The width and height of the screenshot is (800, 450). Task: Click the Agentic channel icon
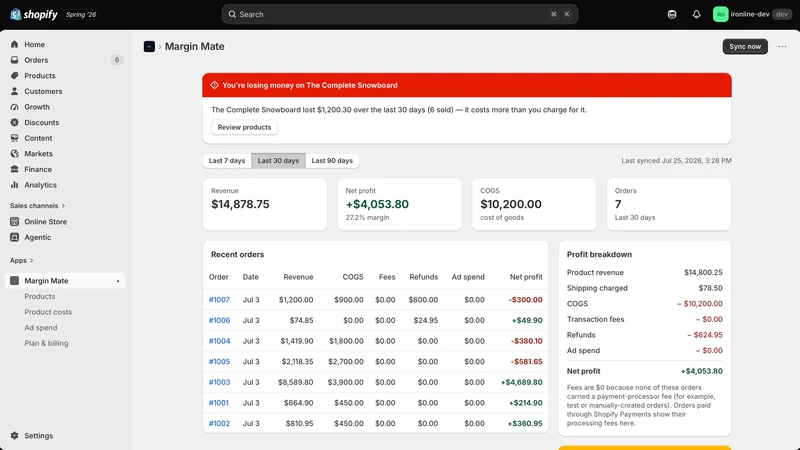pyautogui.click(x=14, y=237)
